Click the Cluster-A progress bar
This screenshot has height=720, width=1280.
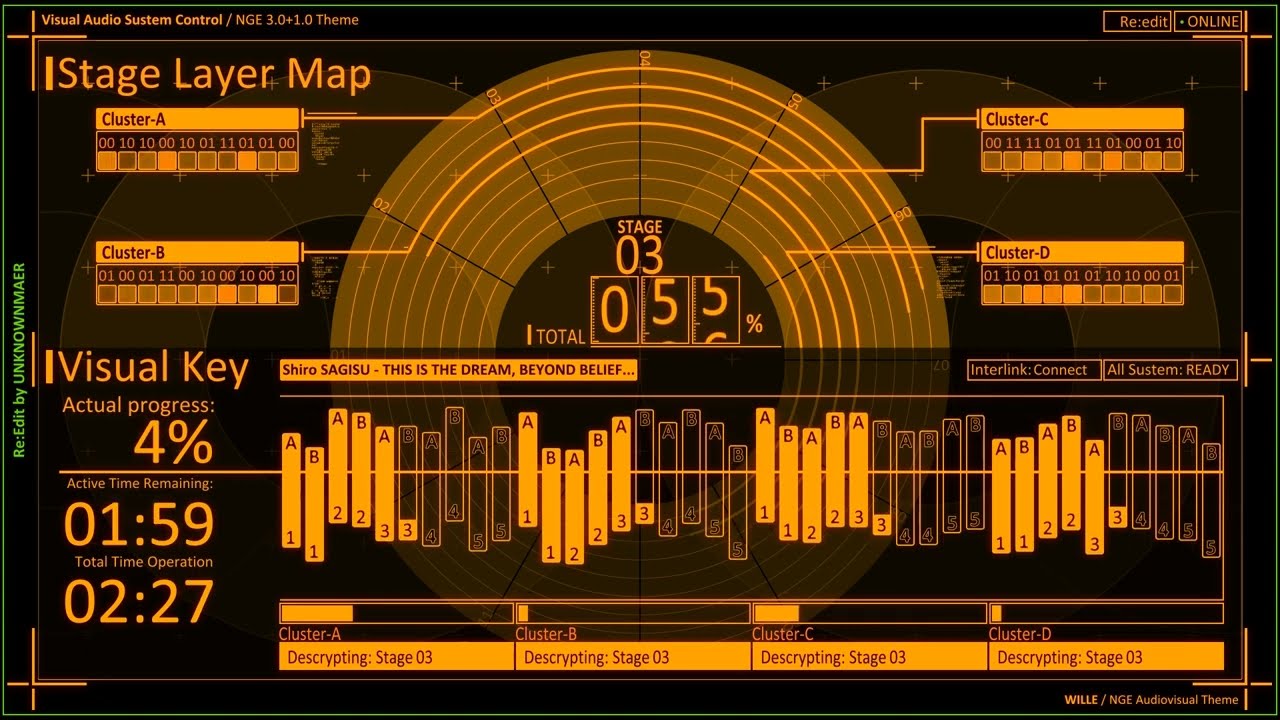point(396,613)
